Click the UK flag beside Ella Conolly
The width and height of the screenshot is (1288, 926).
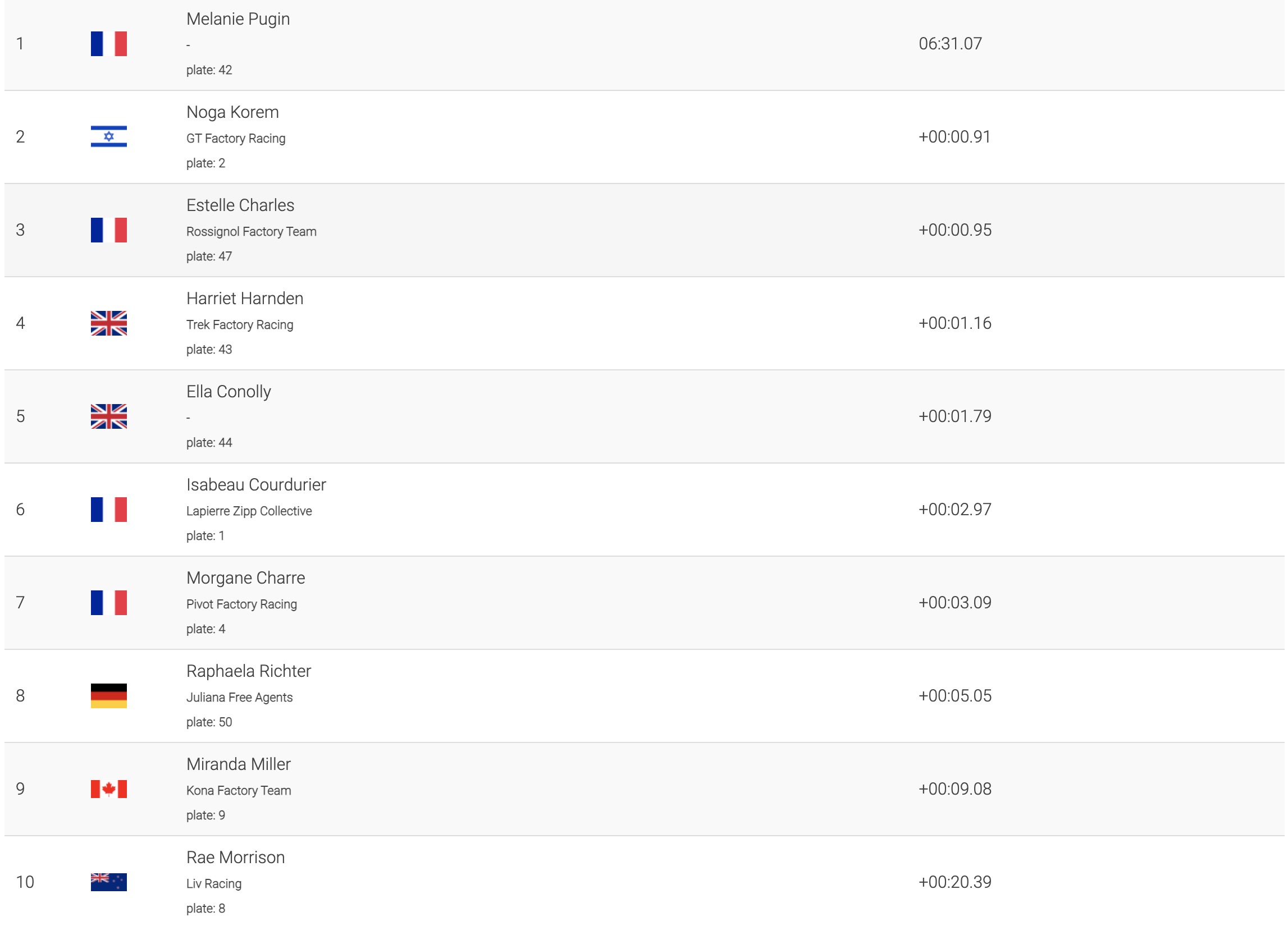click(108, 416)
